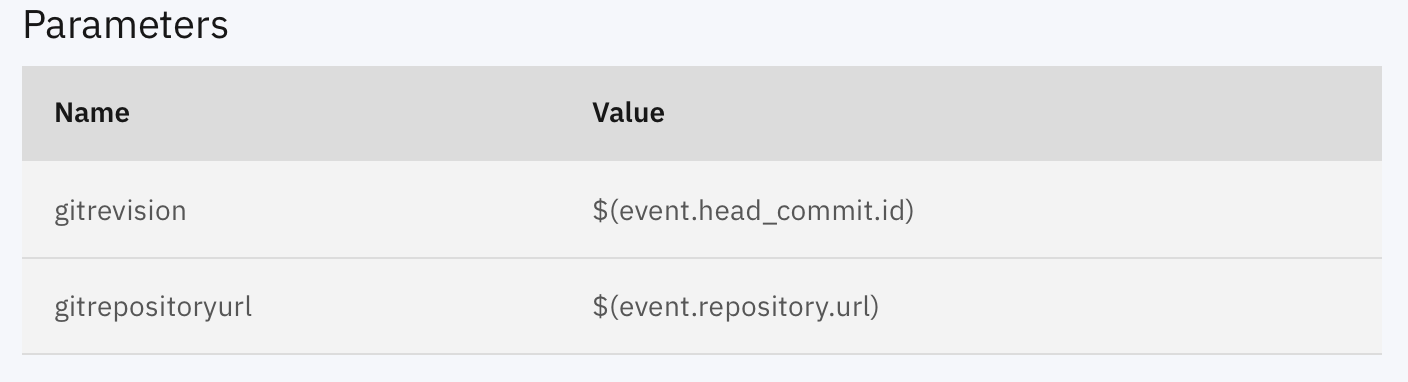1408x382 pixels.
Task: Click the Parameters section heading
Action: (x=125, y=26)
